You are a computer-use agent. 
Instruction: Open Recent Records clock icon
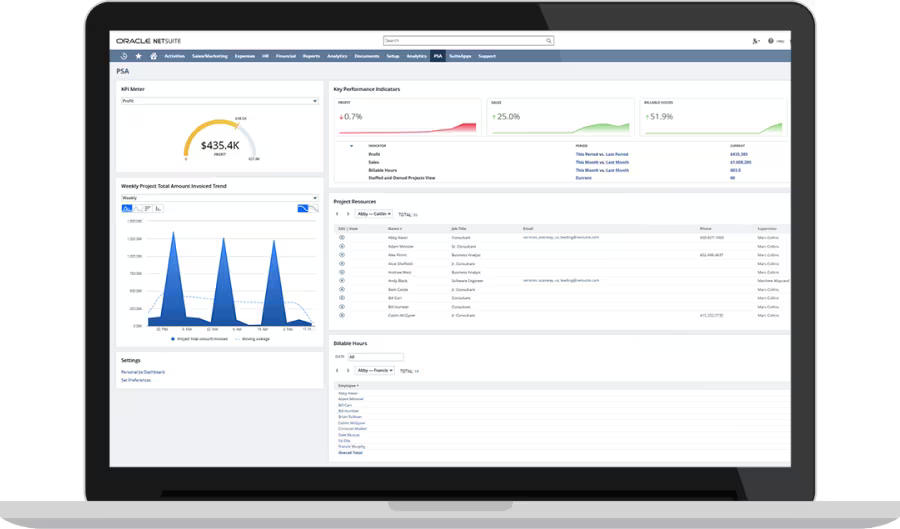(124, 56)
